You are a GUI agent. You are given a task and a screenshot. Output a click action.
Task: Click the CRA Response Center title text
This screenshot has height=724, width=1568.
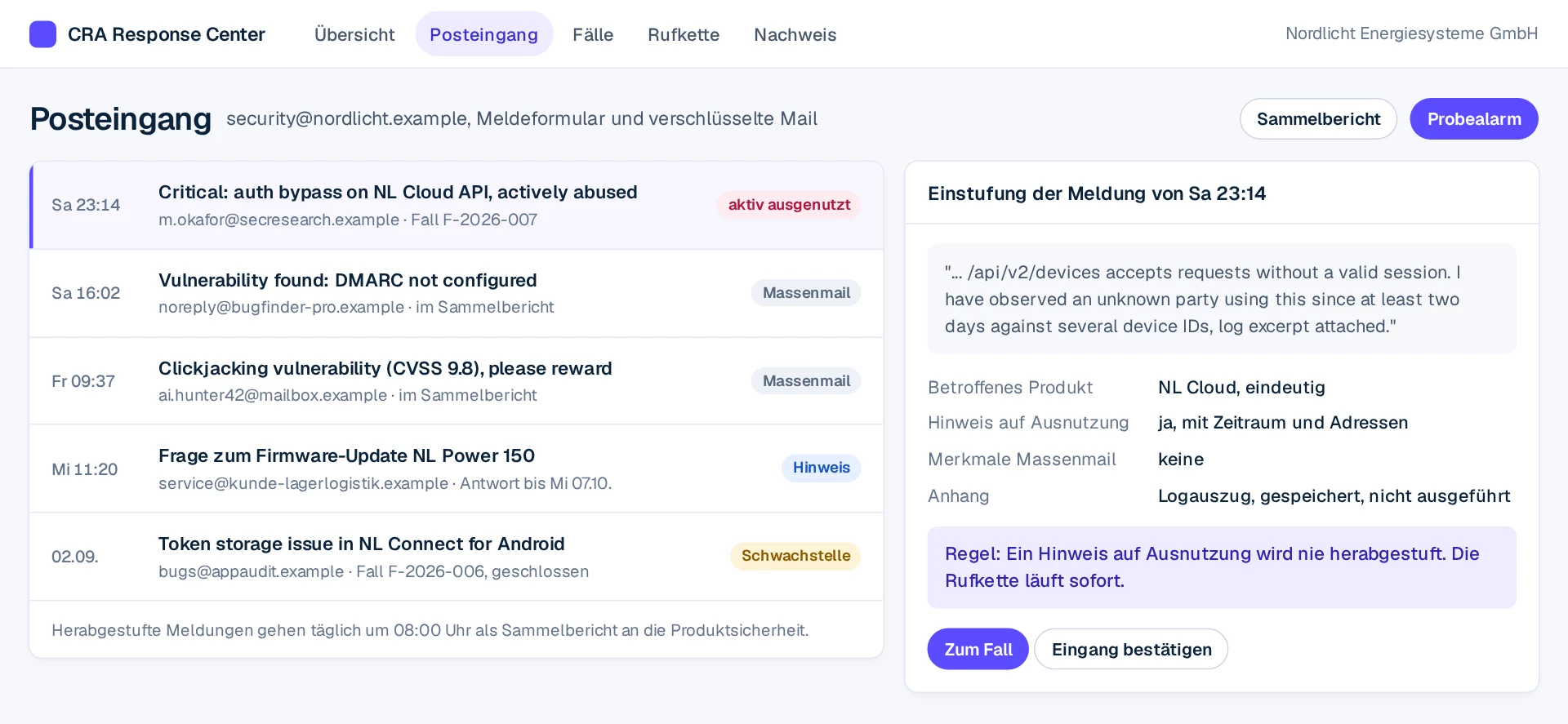click(167, 34)
